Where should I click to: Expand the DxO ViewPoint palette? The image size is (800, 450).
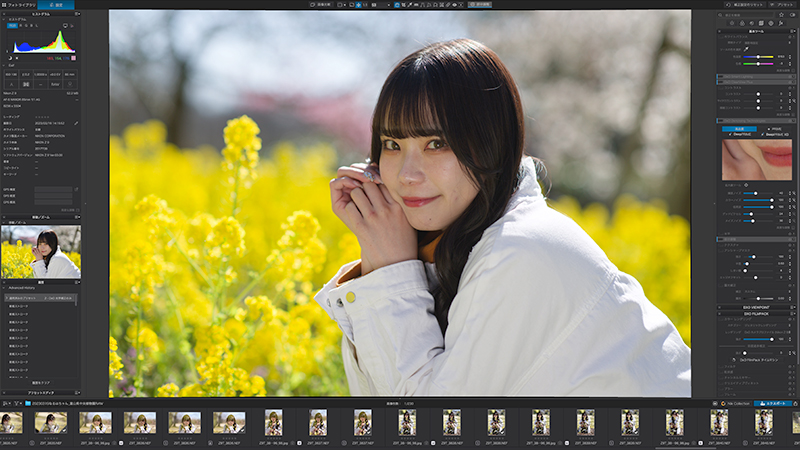click(756, 307)
